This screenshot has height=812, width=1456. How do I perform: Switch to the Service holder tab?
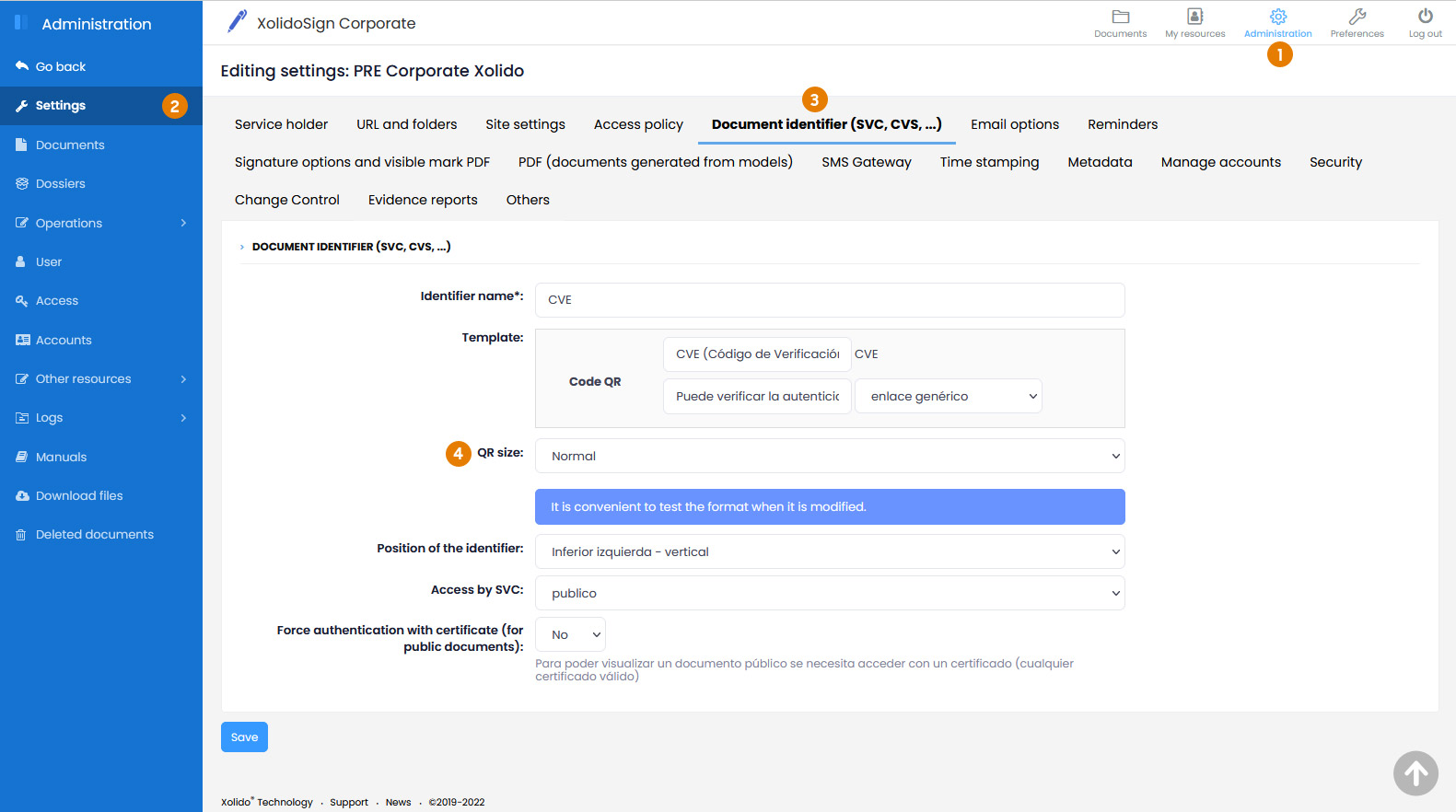[281, 124]
